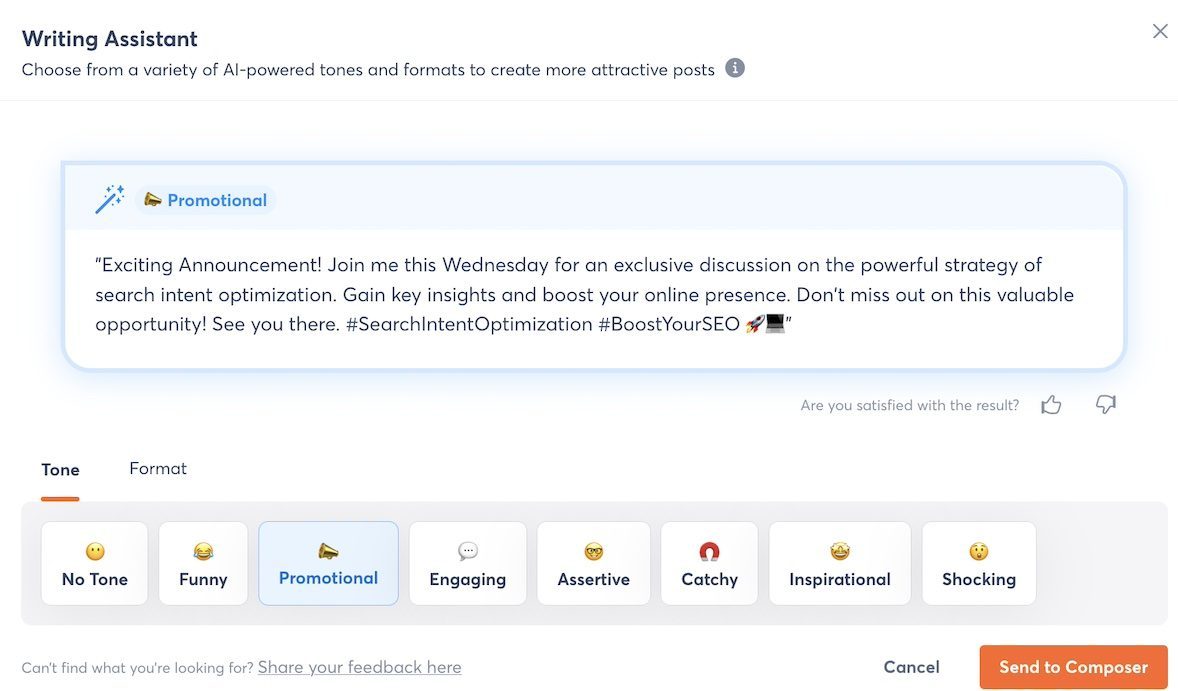This screenshot has height=691, width=1178.
Task: Pick the Engaging tone
Action: tap(467, 564)
